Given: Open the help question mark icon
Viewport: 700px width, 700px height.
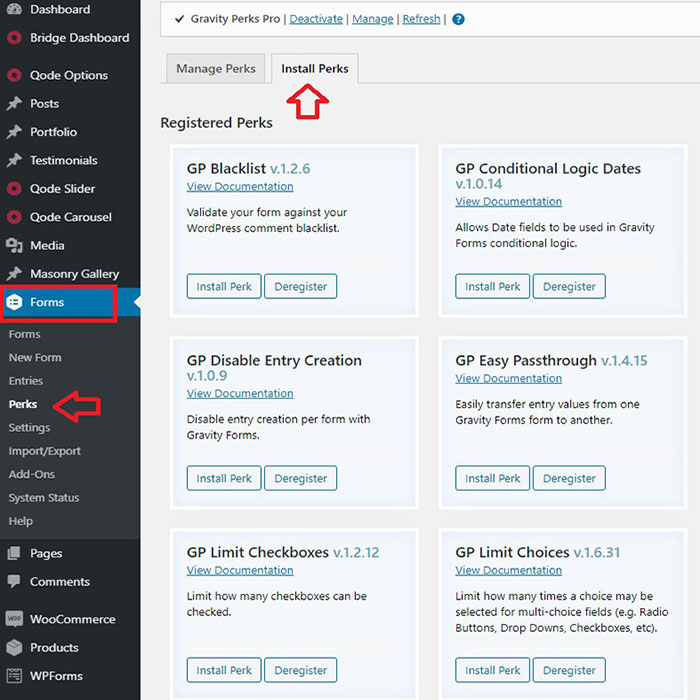Looking at the screenshot, I should click(x=458, y=19).
